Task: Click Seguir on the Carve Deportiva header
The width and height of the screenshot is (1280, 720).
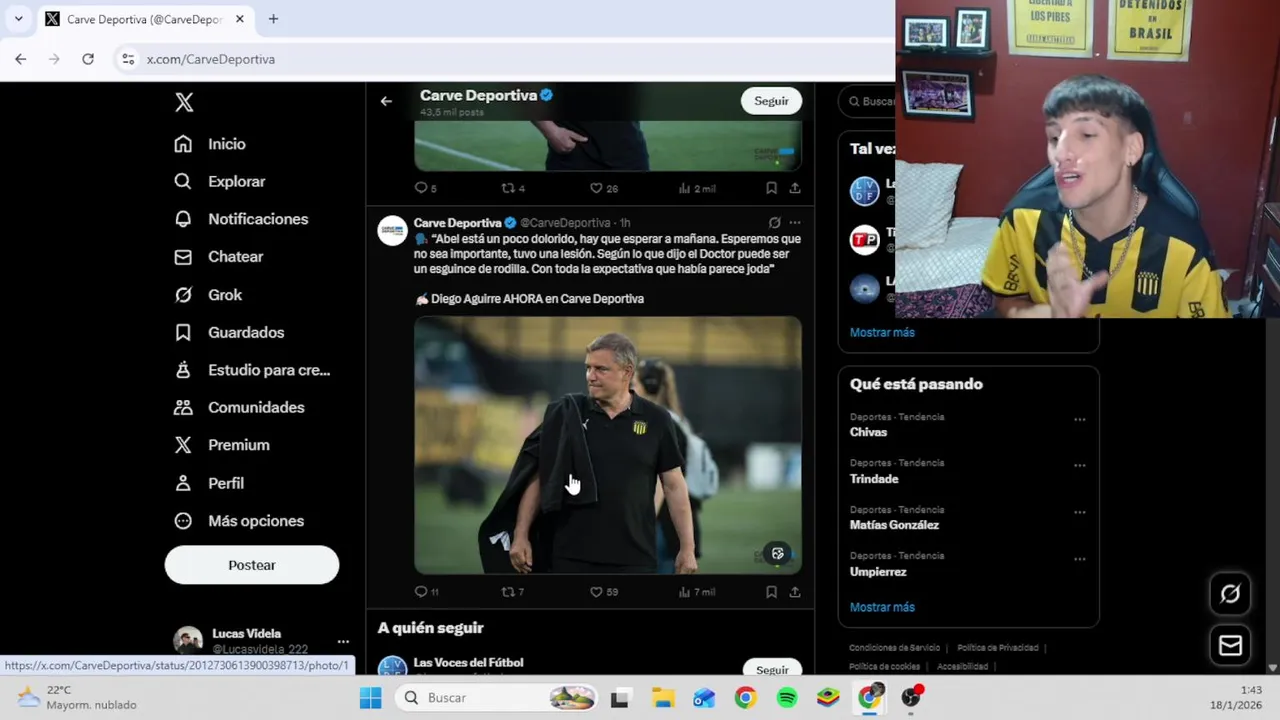Action: click(771, 101)
